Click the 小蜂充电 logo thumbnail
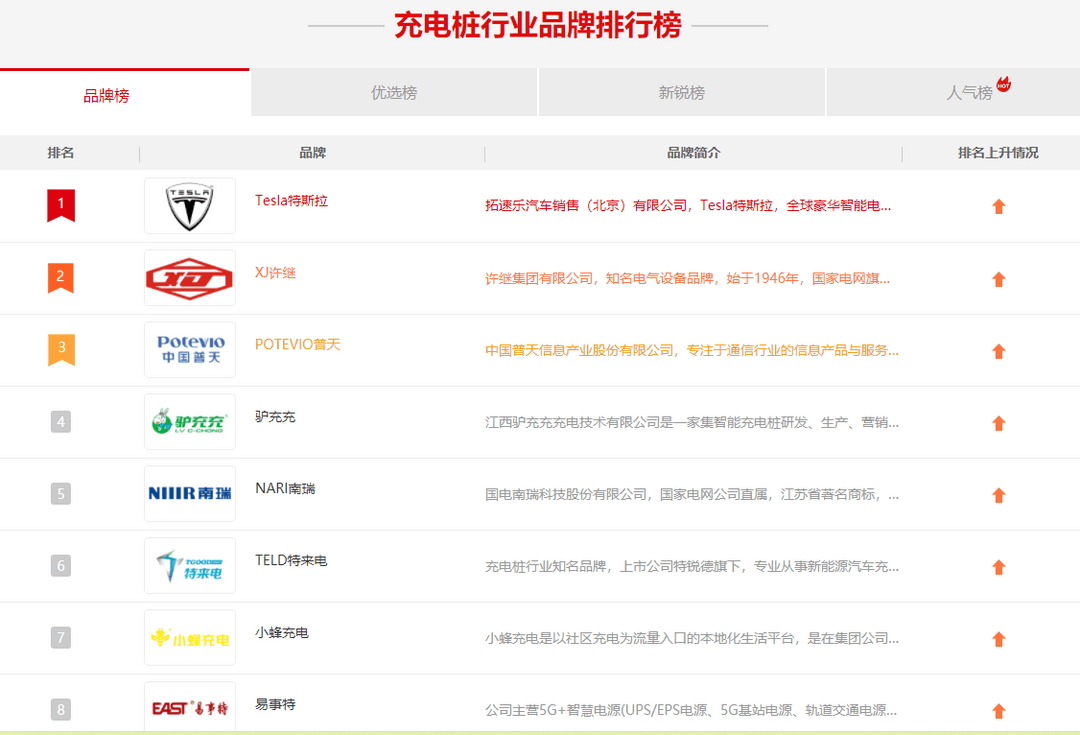This screenshot has width=1080, height=735. tap(189, 638)
